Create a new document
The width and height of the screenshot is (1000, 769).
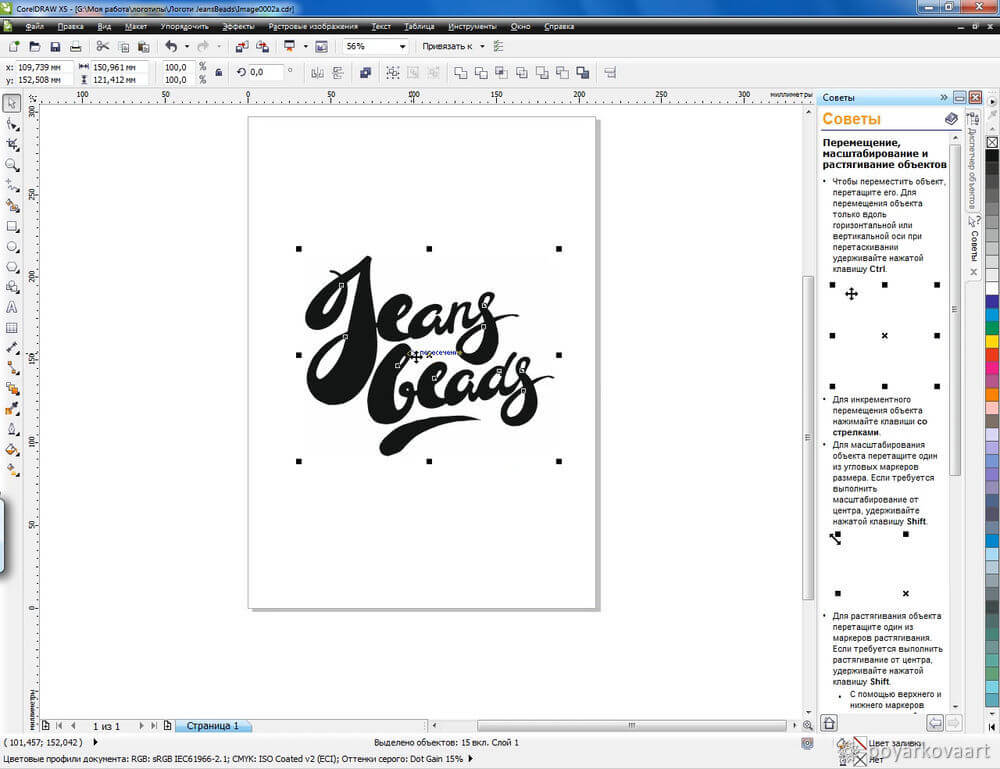(x=14, y=47)
